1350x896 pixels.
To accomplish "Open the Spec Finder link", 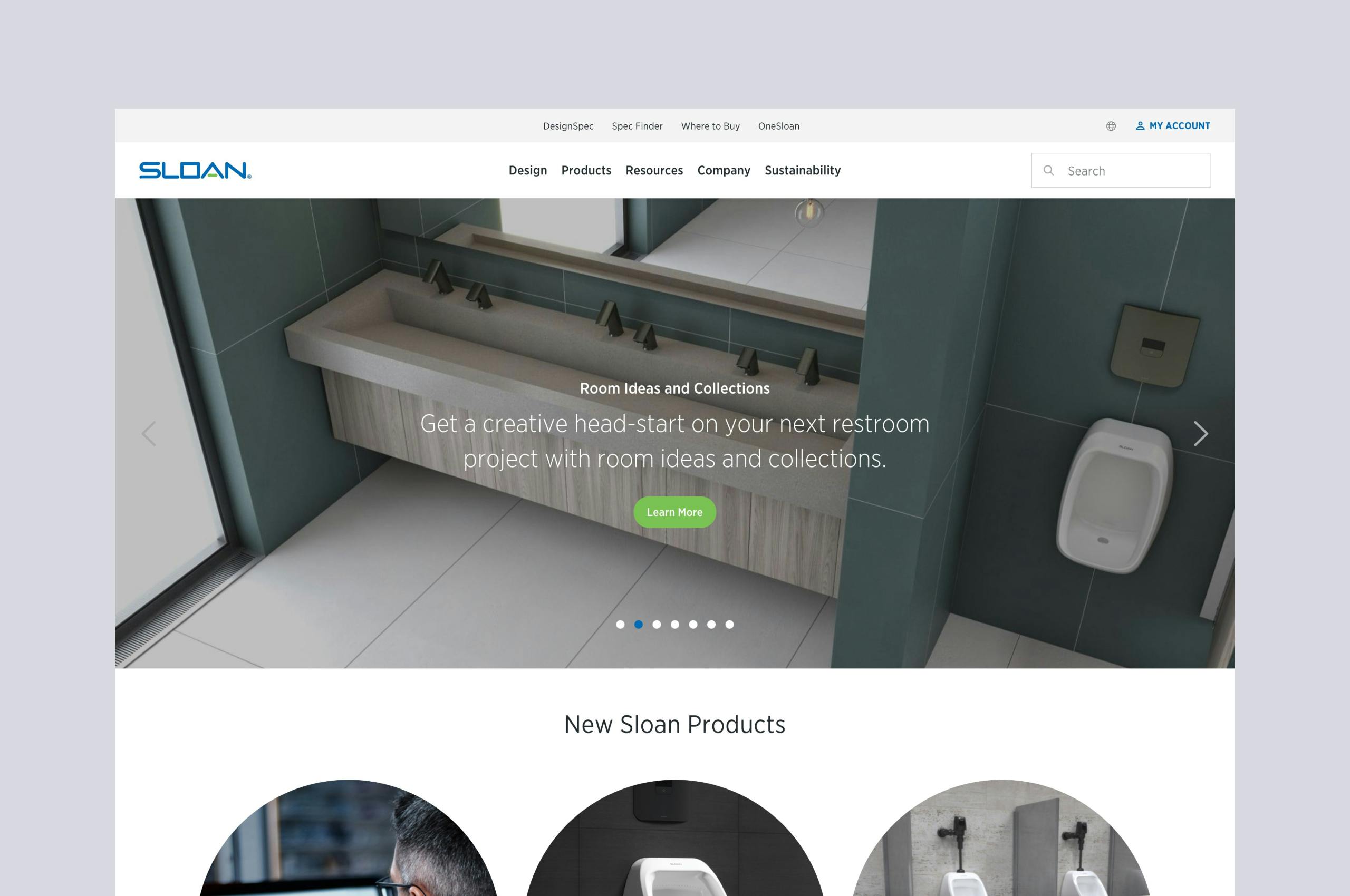I will pyautogui.click(x=637, y=126).
